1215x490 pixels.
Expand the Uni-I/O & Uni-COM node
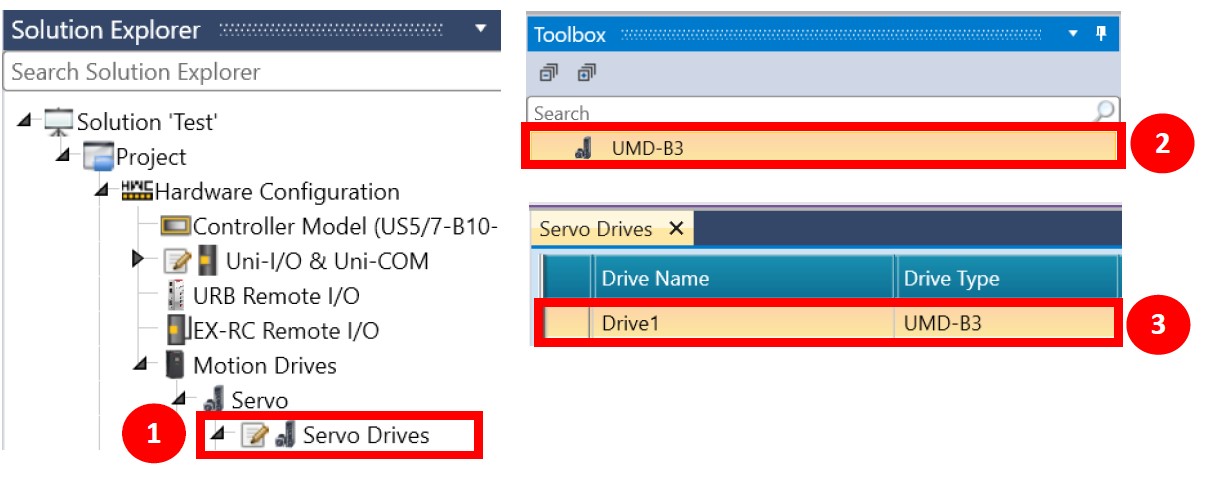[x=139, y=260]
